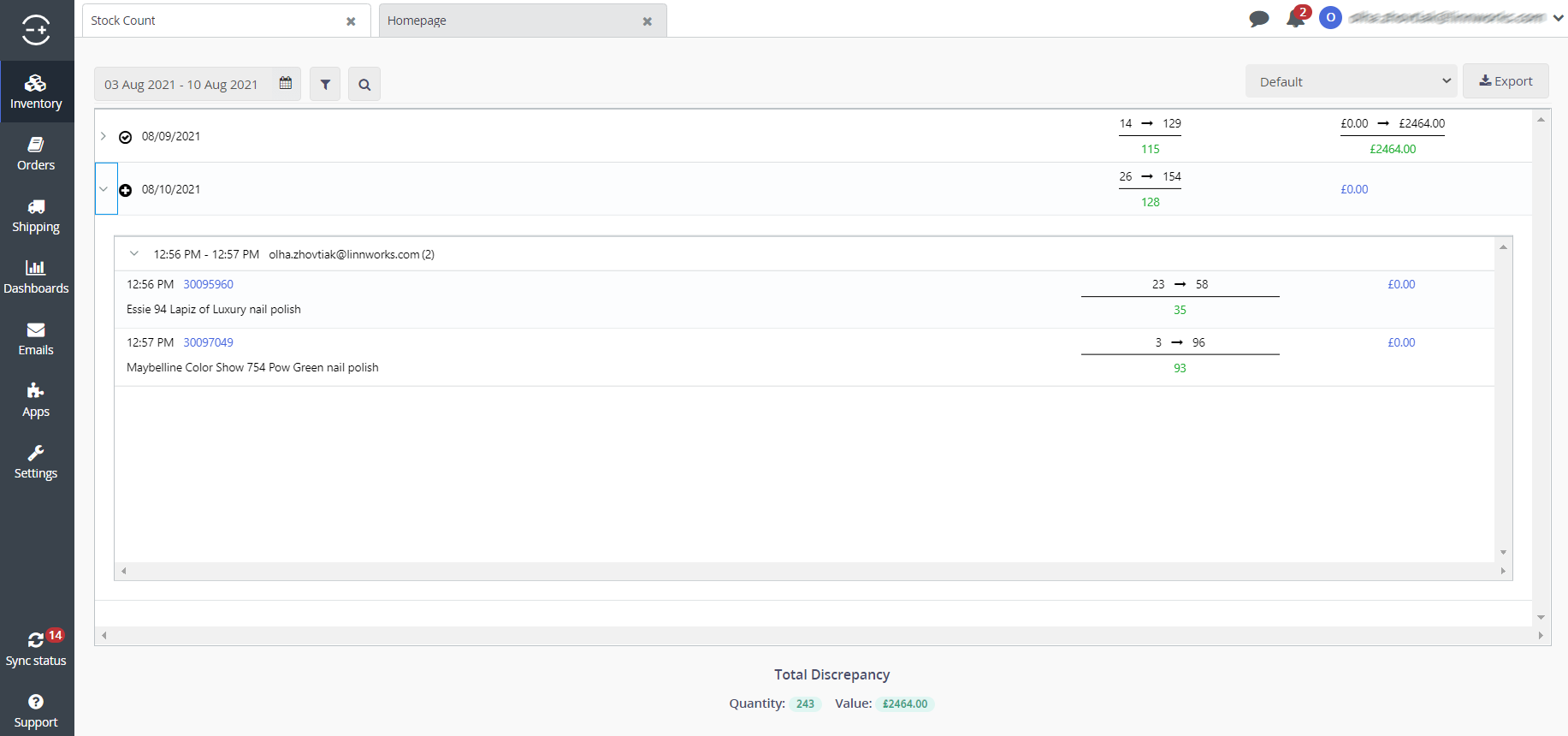The height and width of the screenshot is (736, 1568).
Task: Click the search magnifier button
Action: 364,84
